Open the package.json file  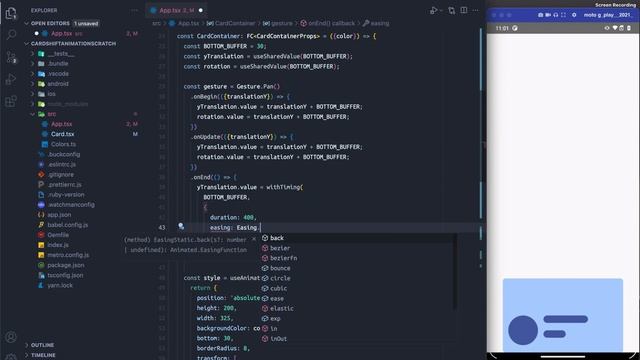click(66, 265)
